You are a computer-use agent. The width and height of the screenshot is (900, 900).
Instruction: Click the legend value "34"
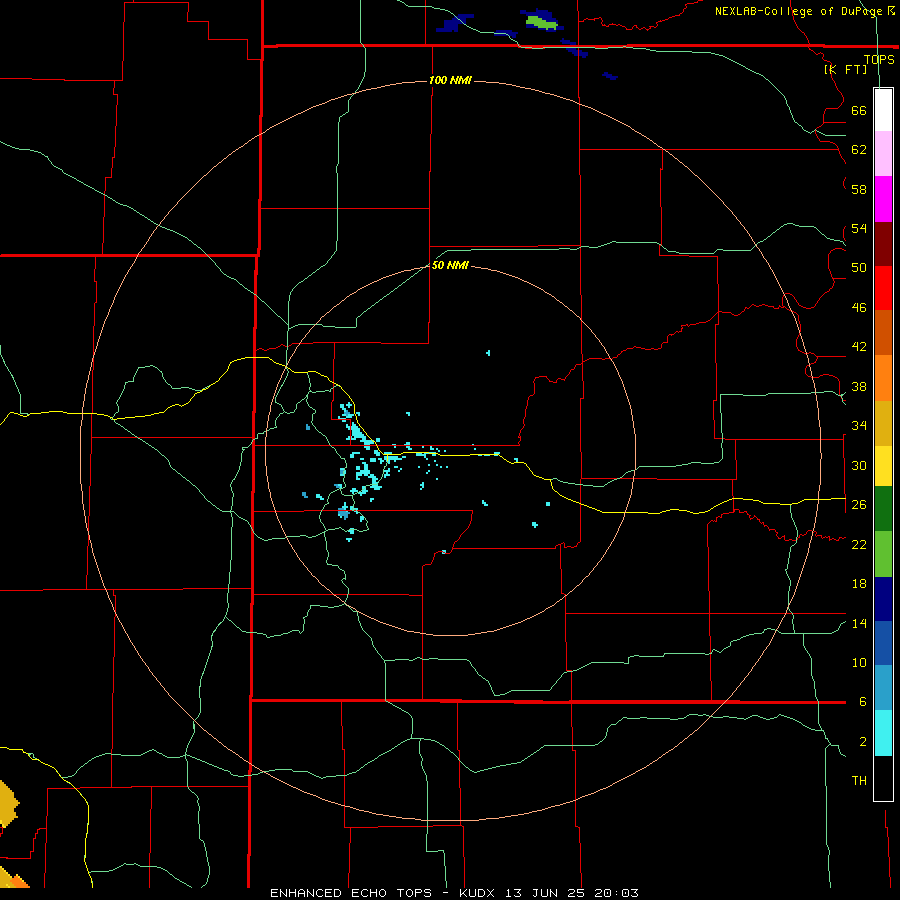pyautogui.click(x=859, y=426)
